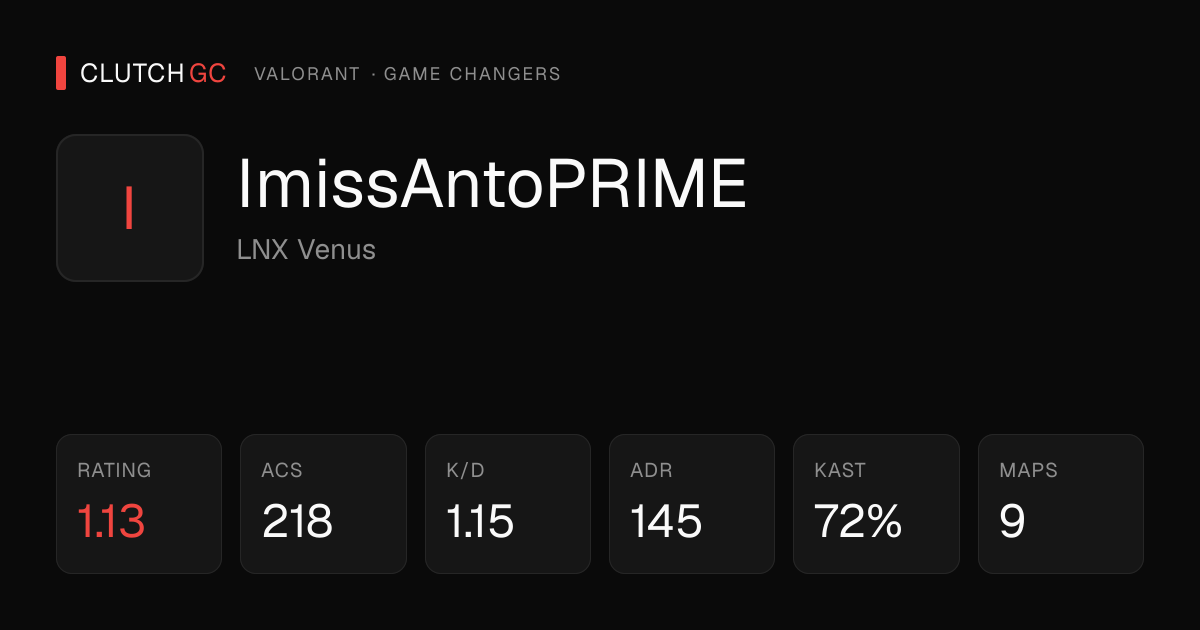Screen dimensions: 1200x630
Task: Click the red ClutchGC logo bar
Action: point(61,73)
